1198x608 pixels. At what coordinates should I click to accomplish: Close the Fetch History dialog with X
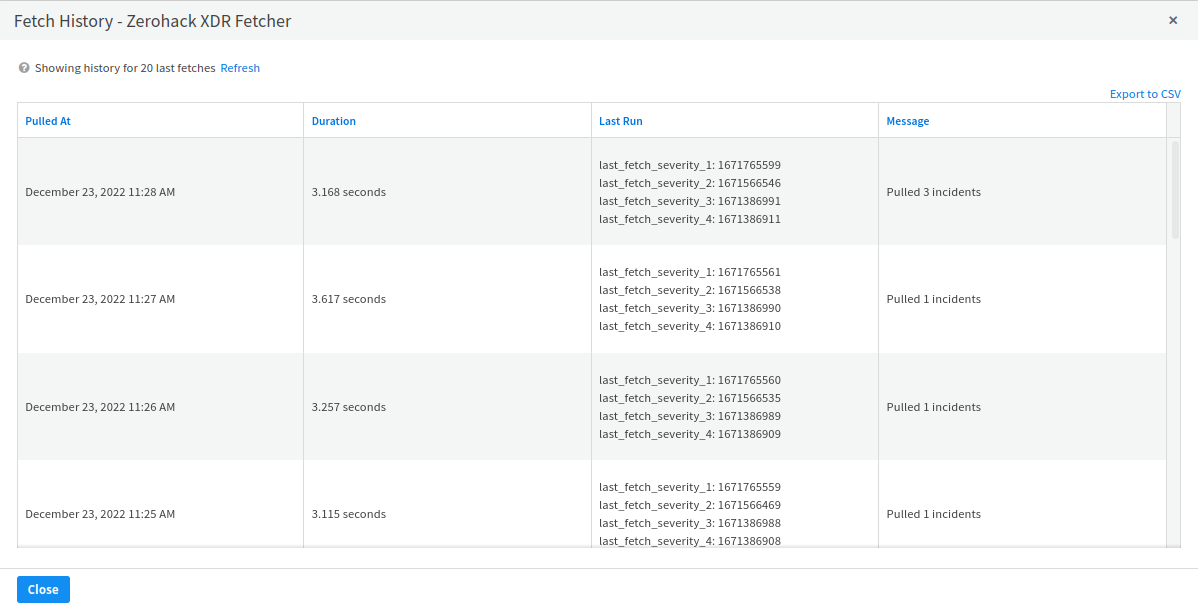pyautogui.click(x=1173, y=20)
